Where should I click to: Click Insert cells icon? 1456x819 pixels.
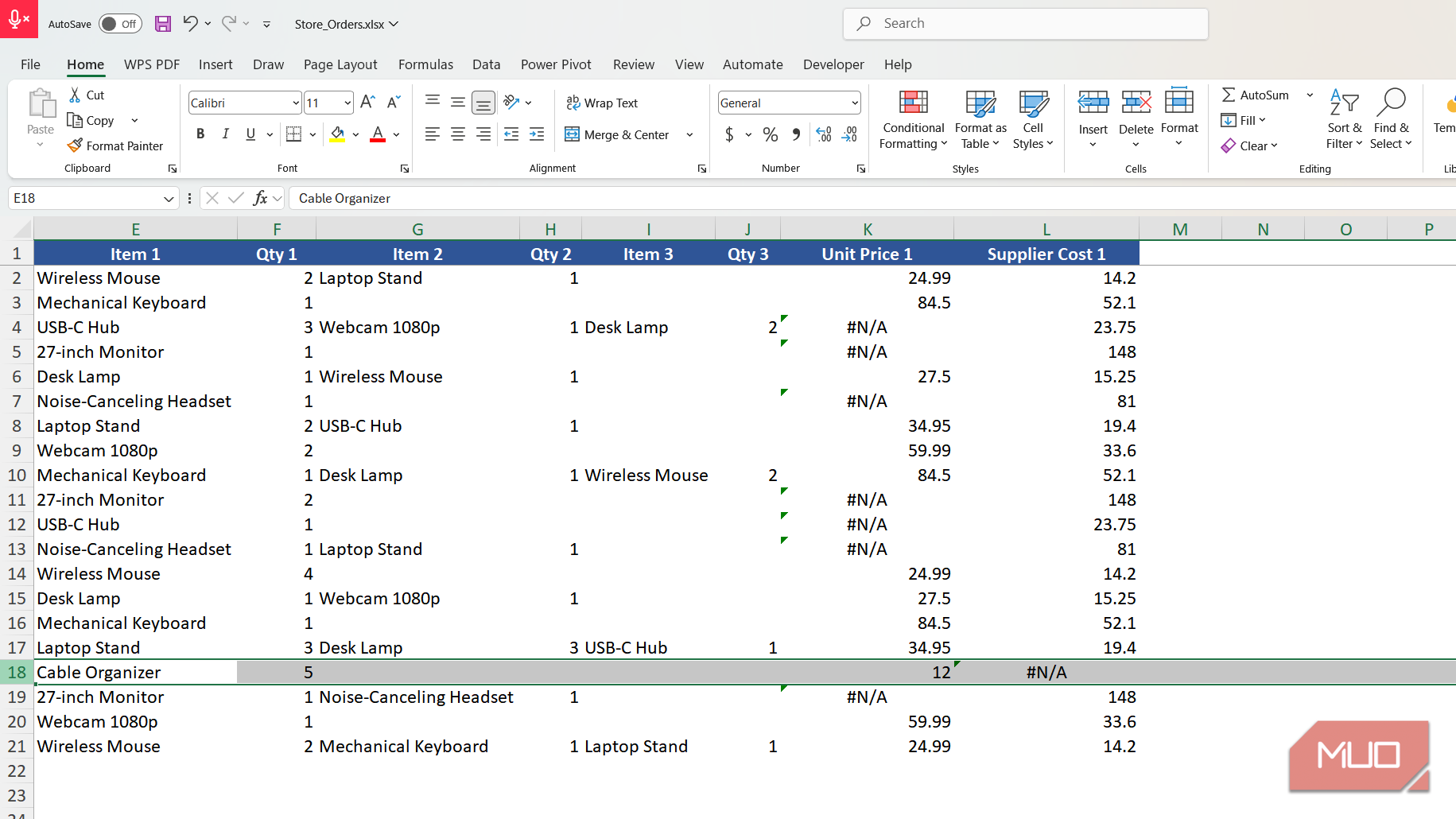[x=1093, y=103]
